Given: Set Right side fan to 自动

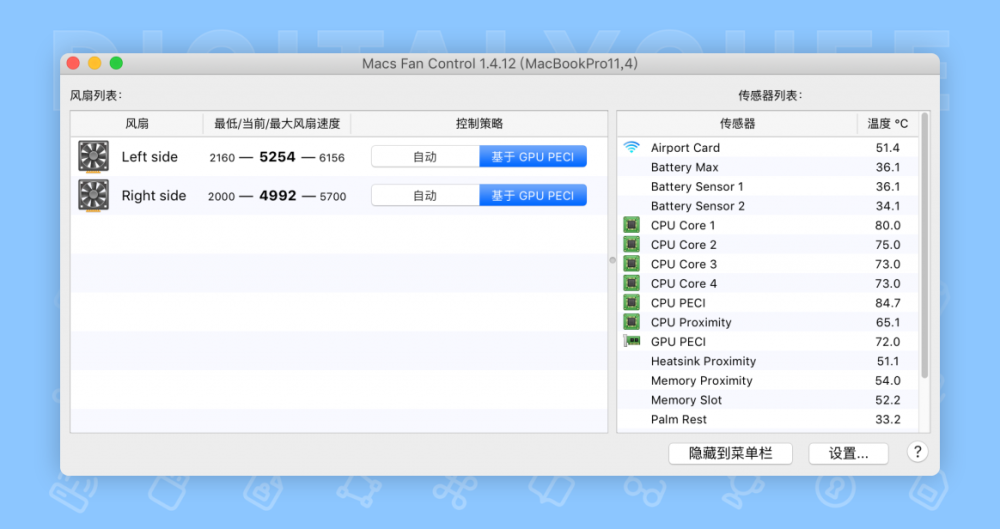Looking at the screenshot, I should click(425, 196).
